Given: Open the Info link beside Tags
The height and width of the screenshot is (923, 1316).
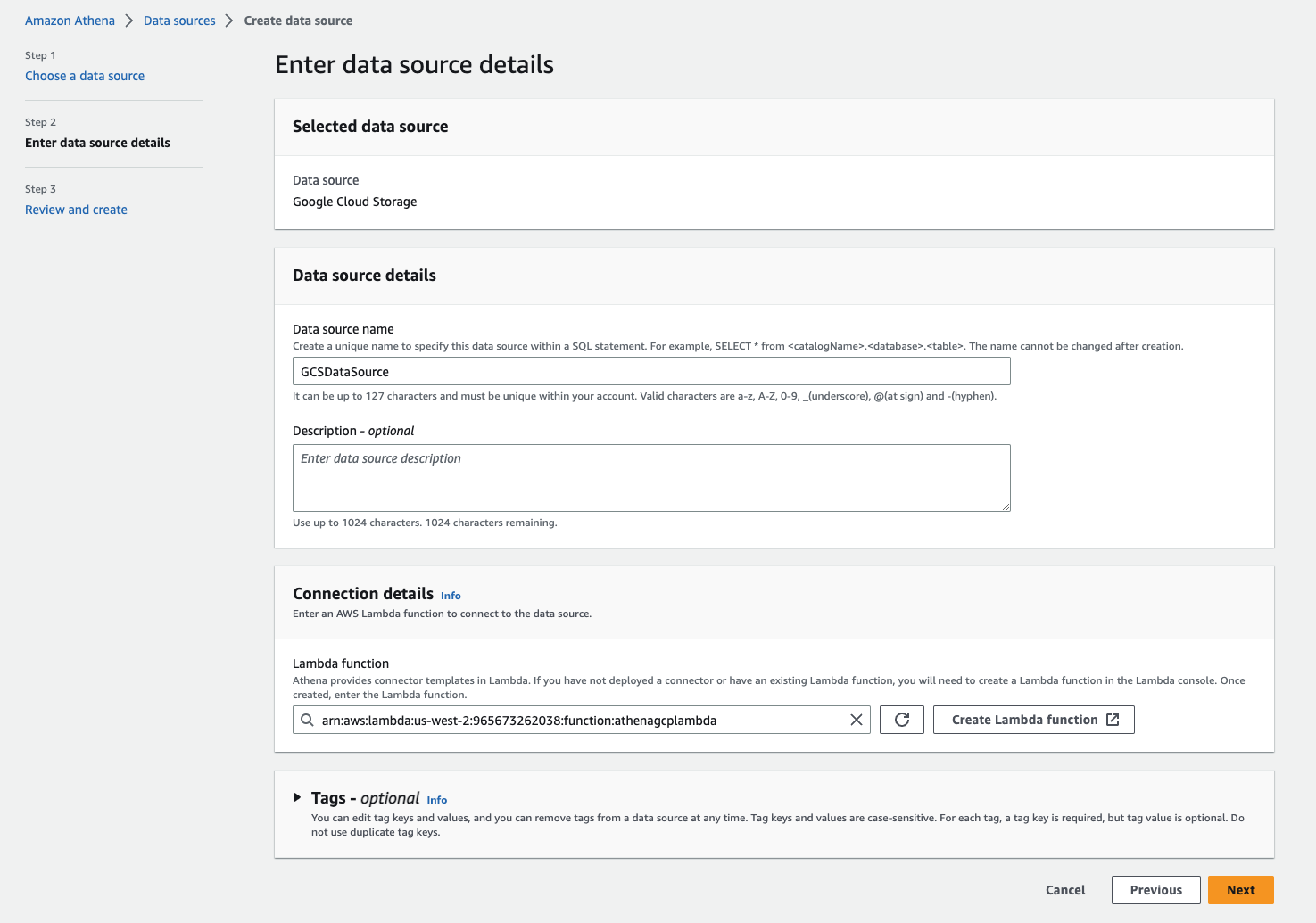Looking at the screenshot, I should point(437,800).
